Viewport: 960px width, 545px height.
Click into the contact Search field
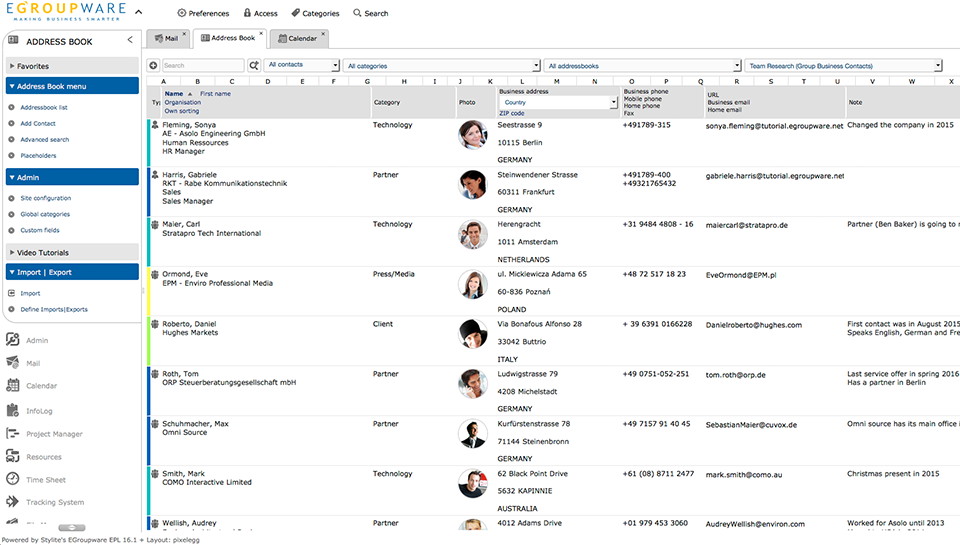click(203, 65)
